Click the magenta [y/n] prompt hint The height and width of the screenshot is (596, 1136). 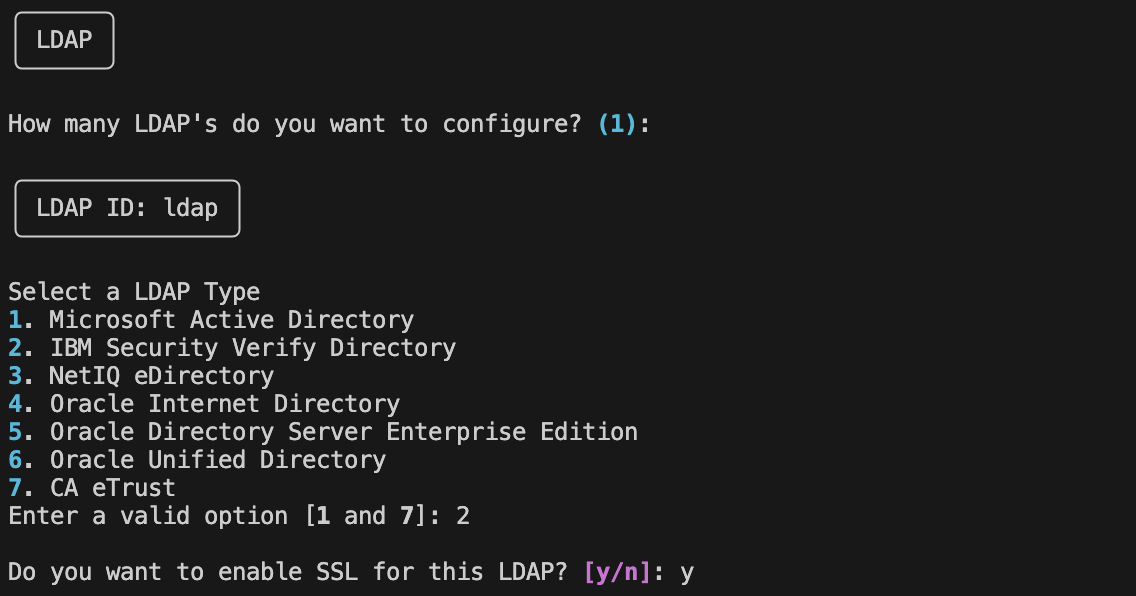tap(617, 572)
